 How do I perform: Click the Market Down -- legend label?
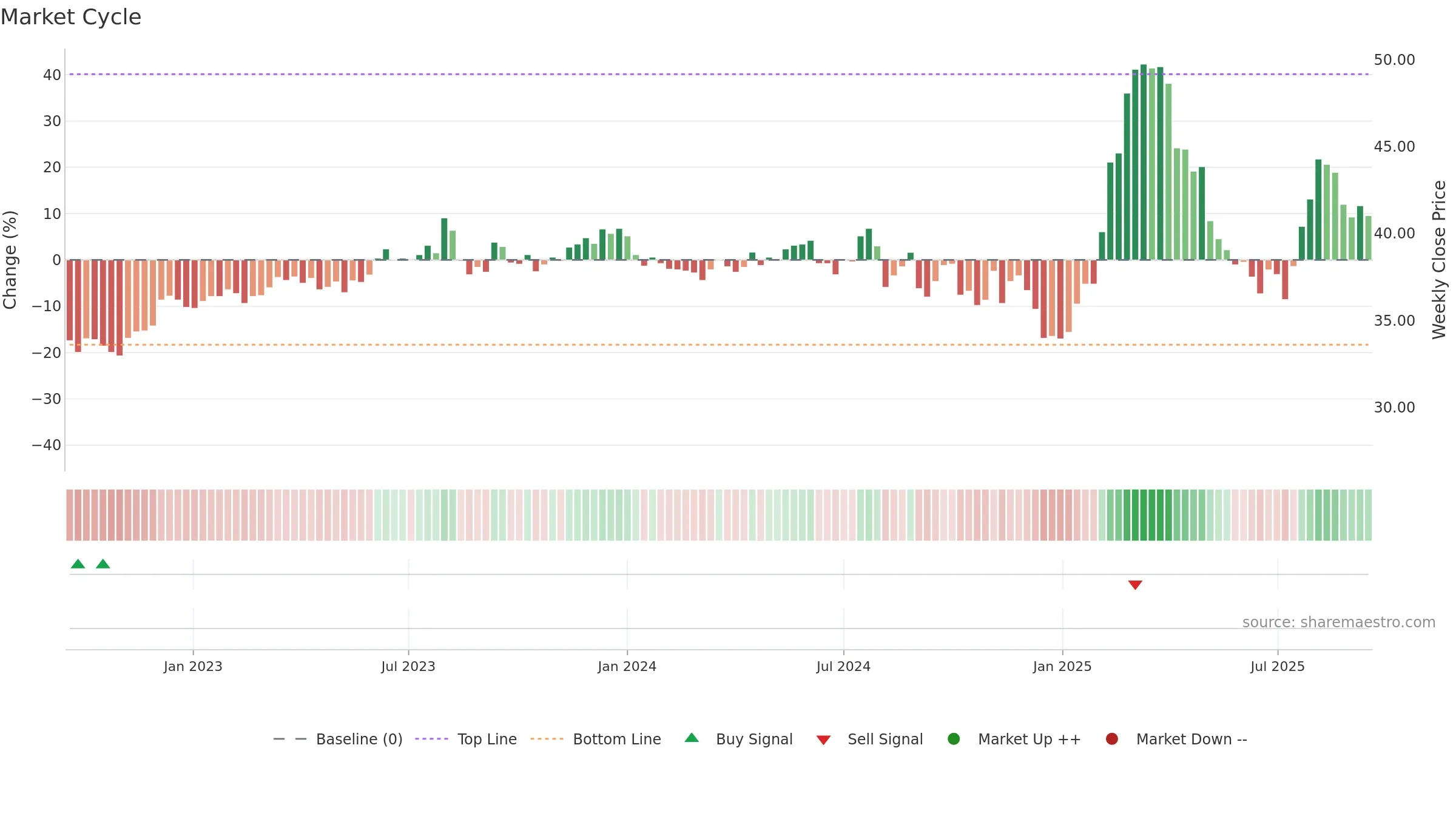(1191, 739)
